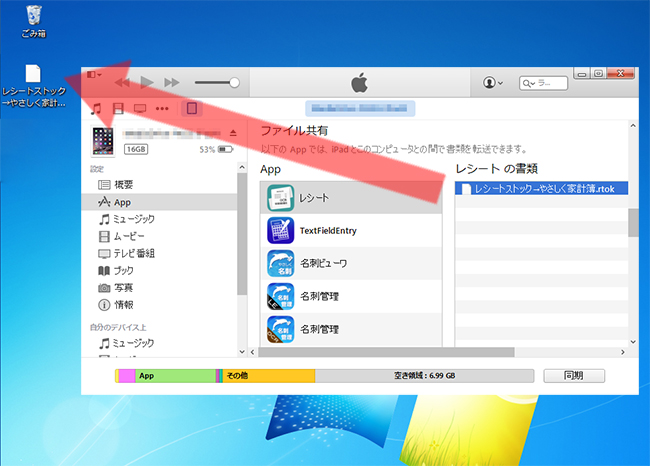Adjust the volume slider knob
The image size is (650, 466).
pyautogui.click(x=234, y=83)
